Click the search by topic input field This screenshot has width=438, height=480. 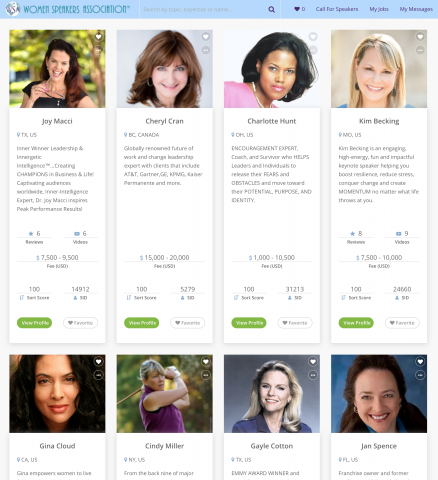(x=203, y=9)
